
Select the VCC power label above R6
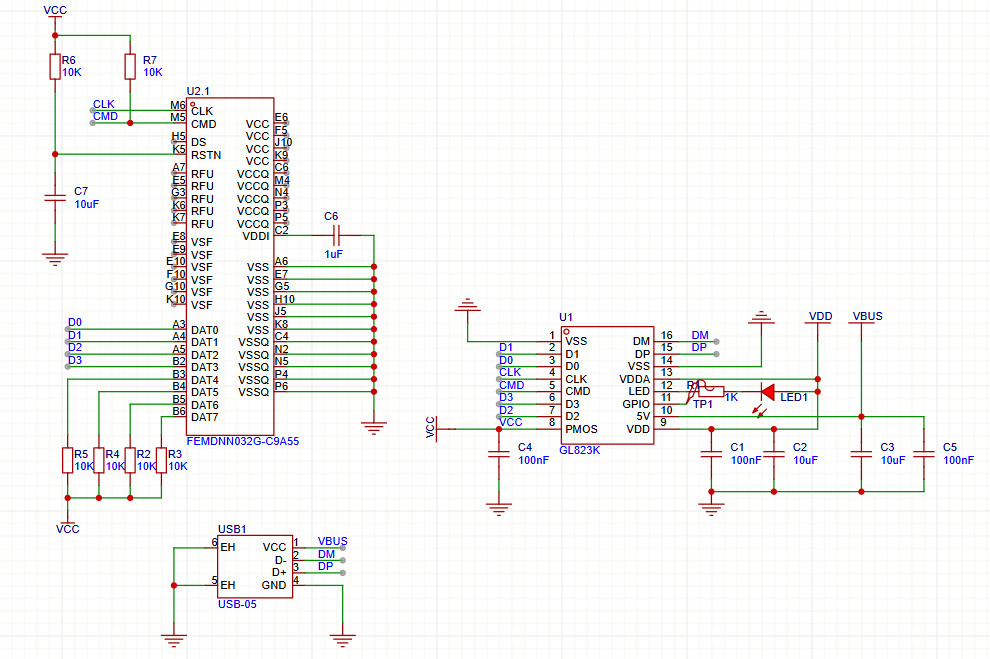55,11
